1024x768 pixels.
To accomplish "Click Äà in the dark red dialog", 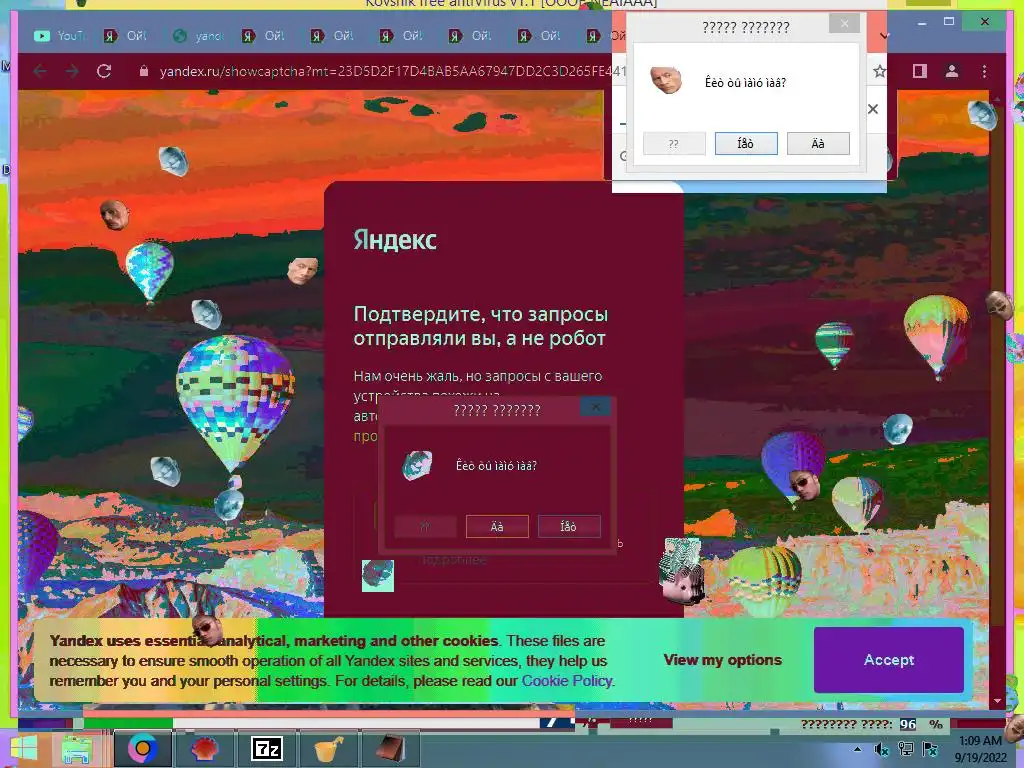I will point(497,526).
